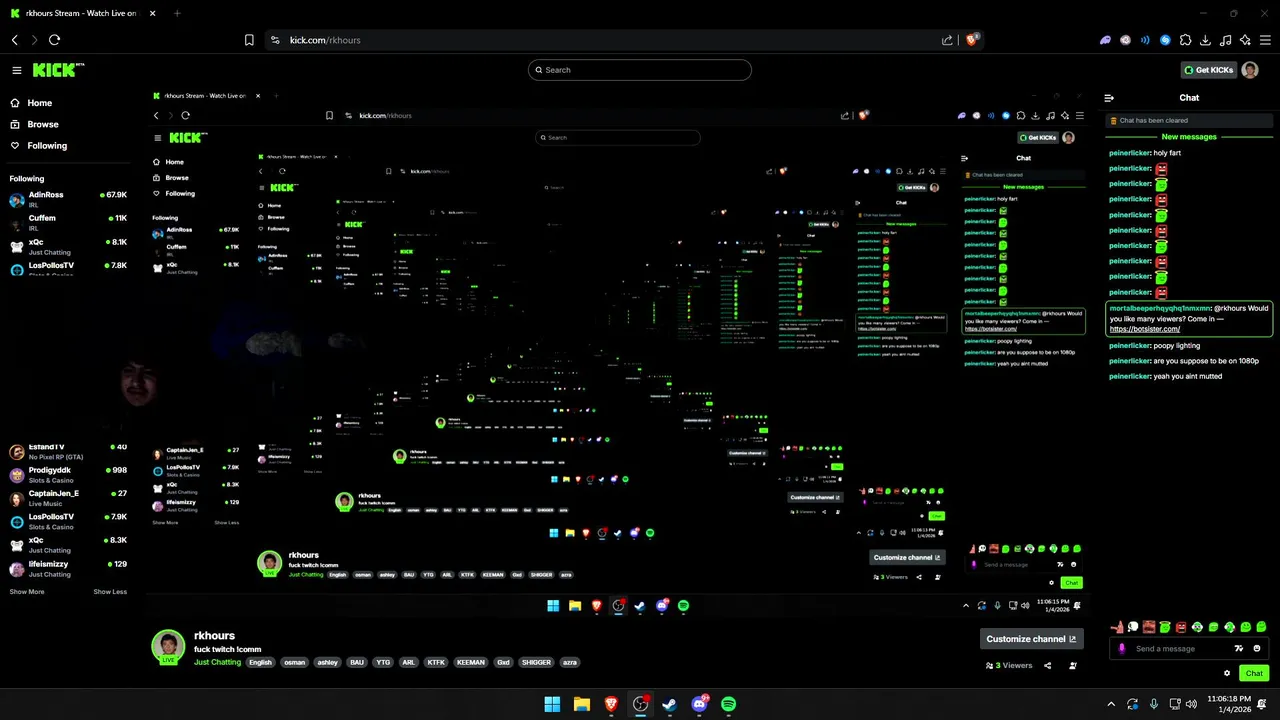
Task: Click the share stream icon near Viewers
Action: click(1048, 665)
